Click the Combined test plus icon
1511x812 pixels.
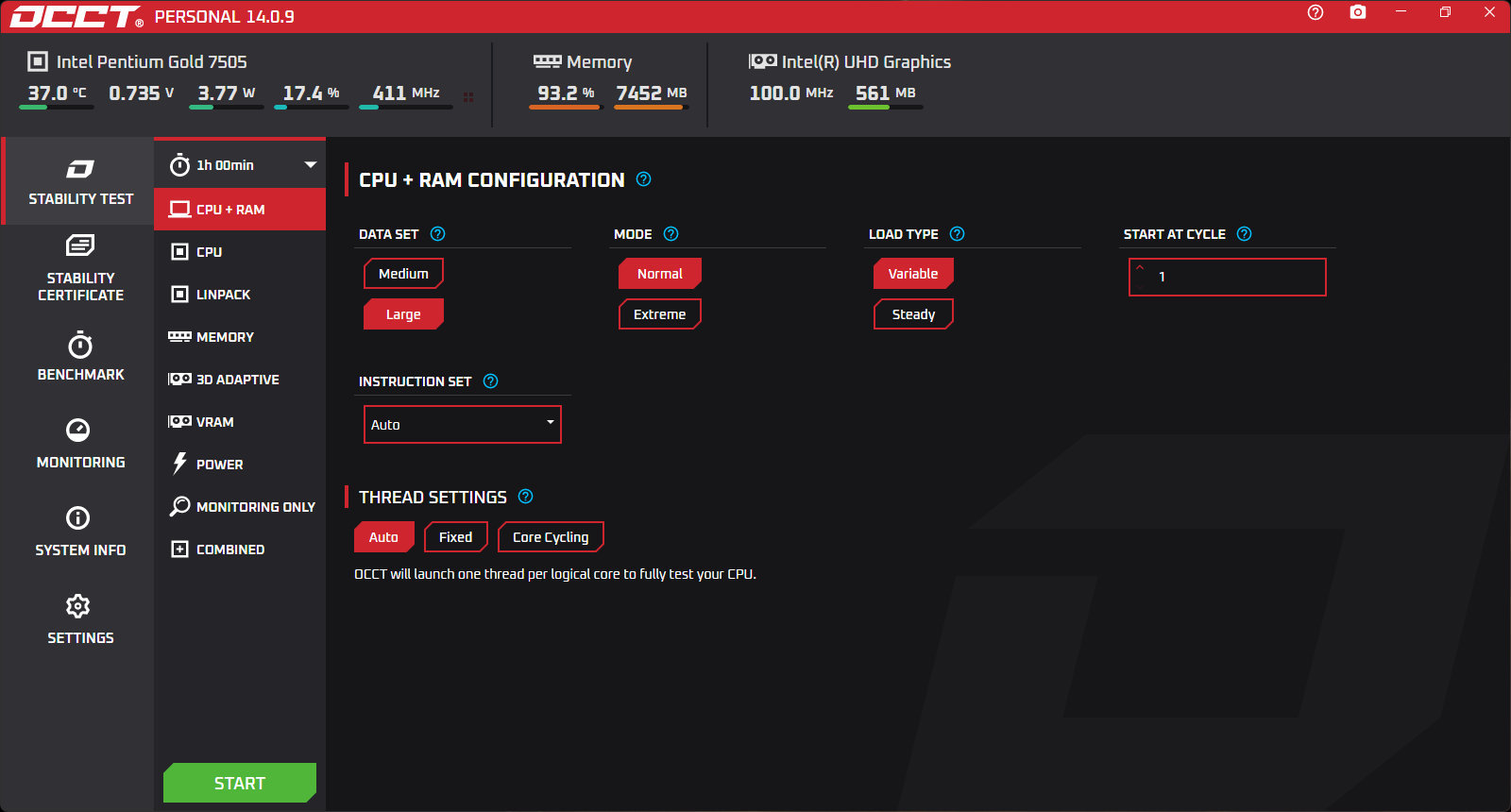click(x=179, y=549)
